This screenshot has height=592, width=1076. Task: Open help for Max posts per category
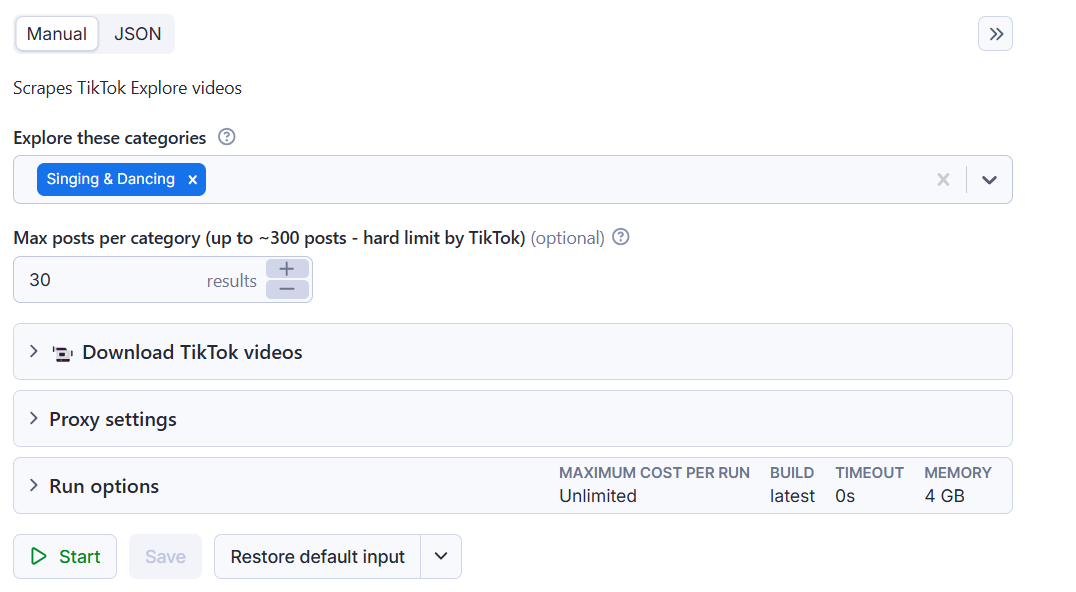(620, 237)
